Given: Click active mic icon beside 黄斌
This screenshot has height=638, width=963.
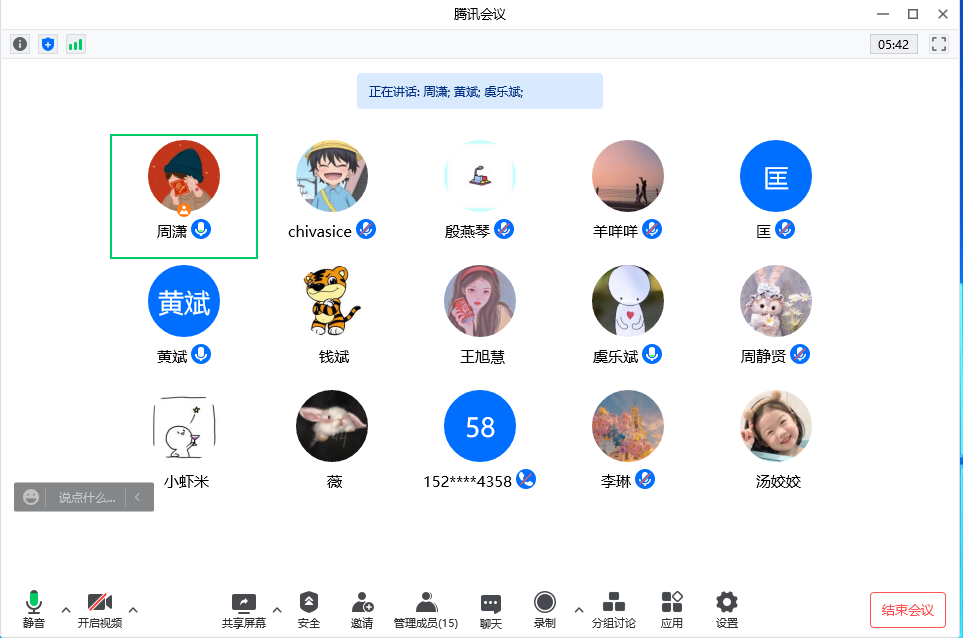Looking at the screenshot, I should click(x=201, y=354).
